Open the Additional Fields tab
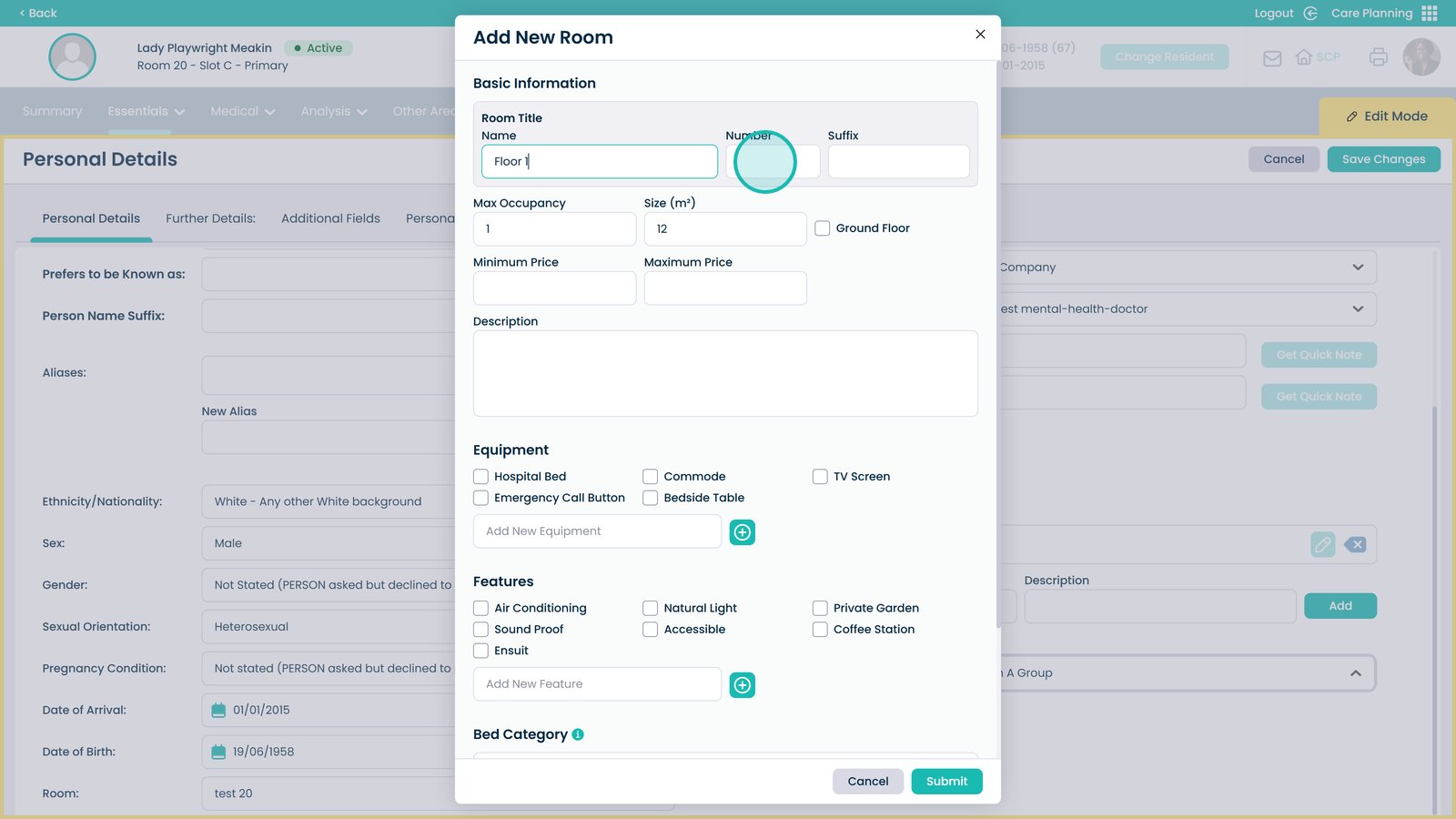1456x819 pixels. [x=330, y=218]
